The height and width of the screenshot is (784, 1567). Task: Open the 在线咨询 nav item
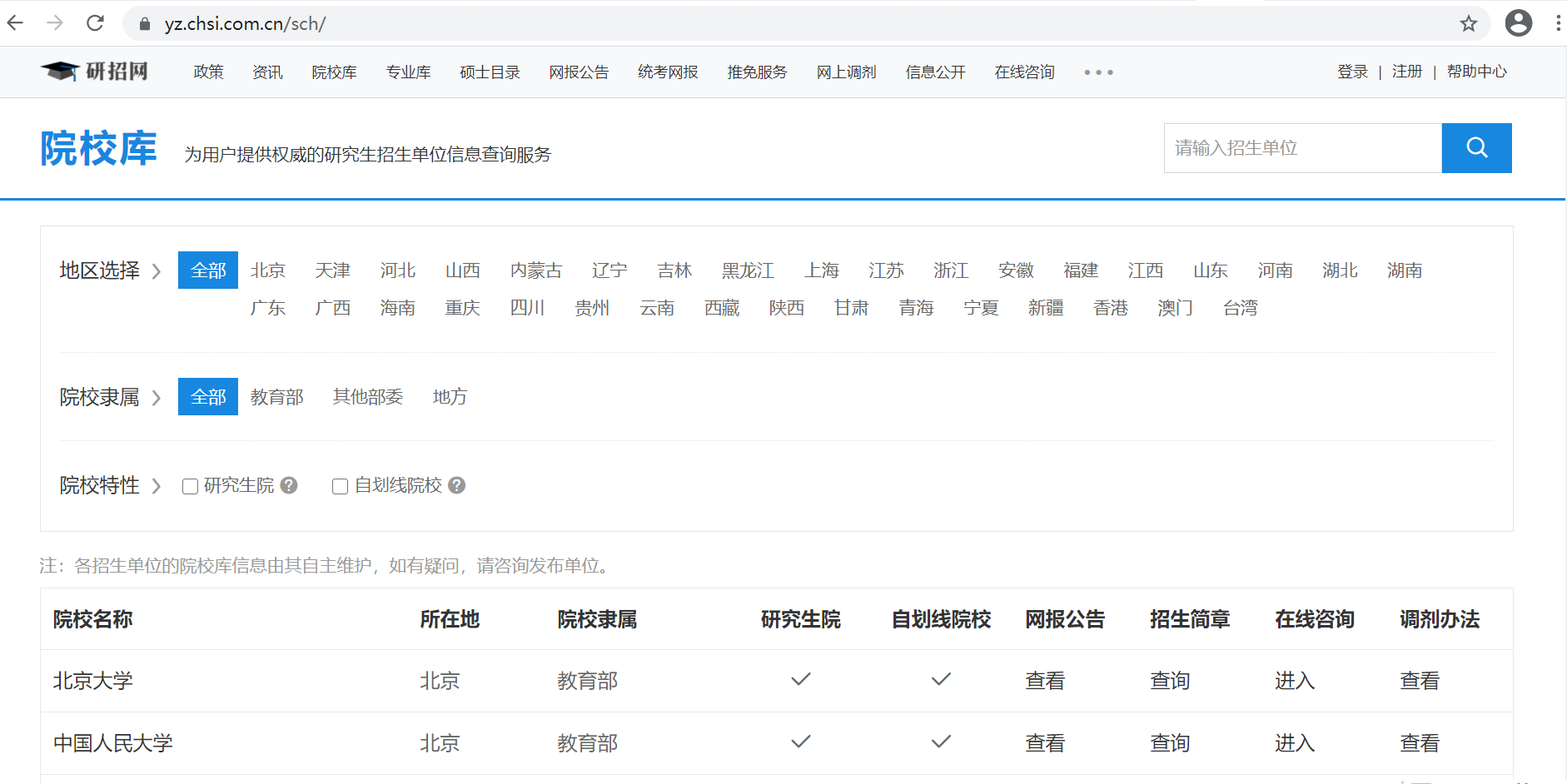click(x=1024, y=72)
